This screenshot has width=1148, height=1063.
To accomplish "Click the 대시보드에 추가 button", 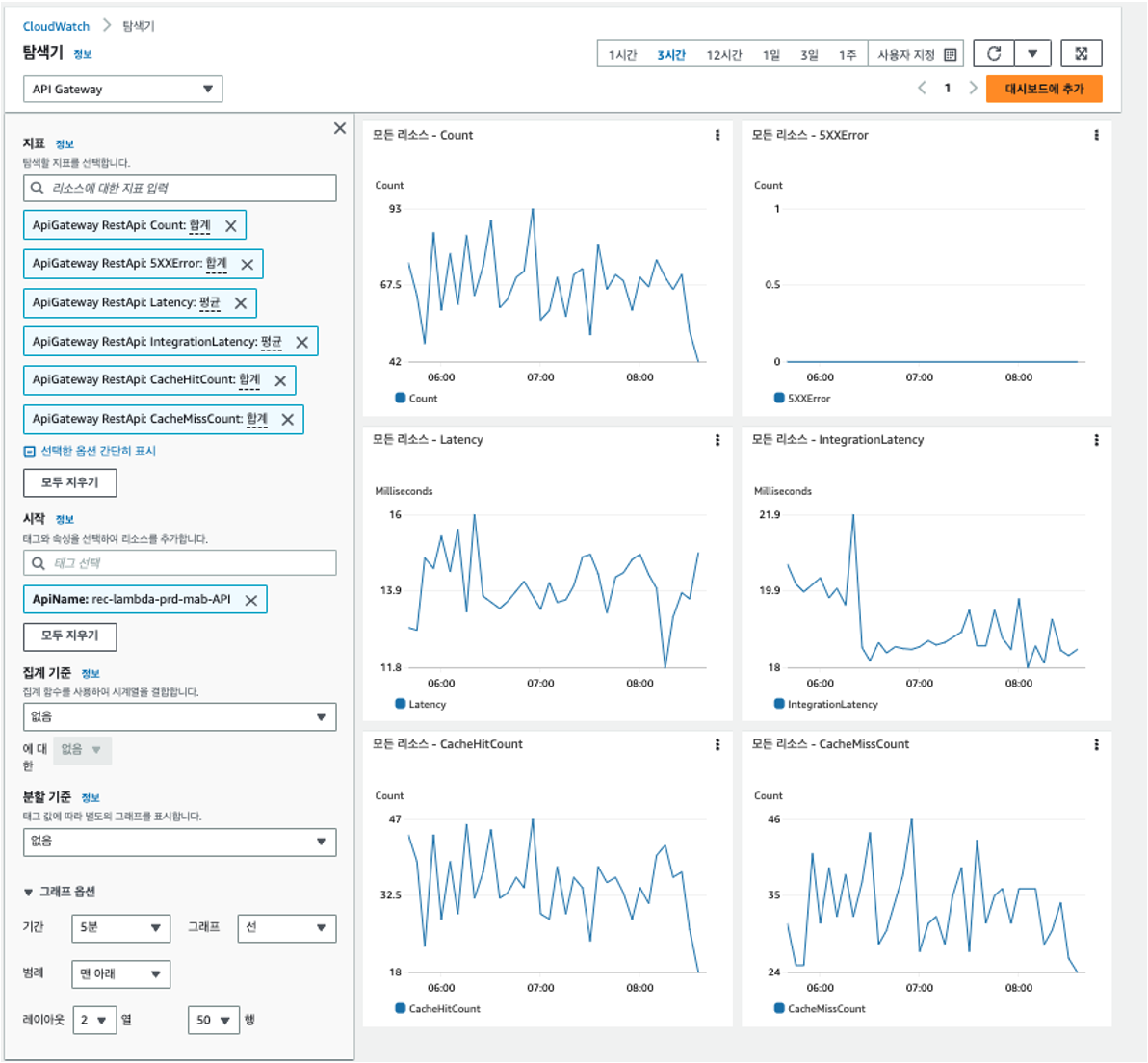I will (x=1044, y=89).
